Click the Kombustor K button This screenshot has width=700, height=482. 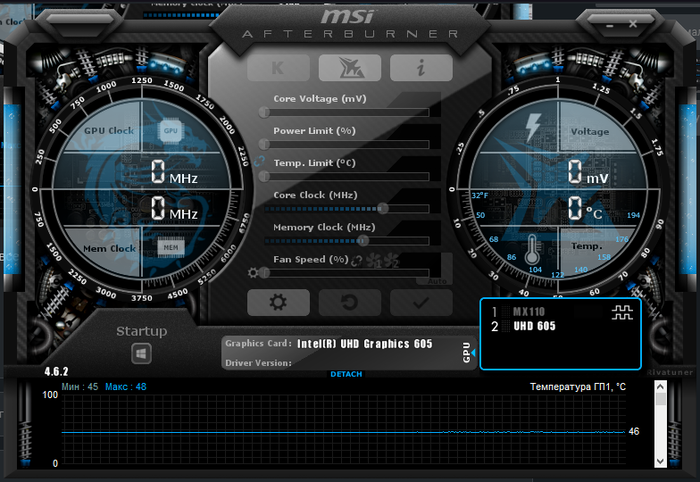click(x=277, y=68)
